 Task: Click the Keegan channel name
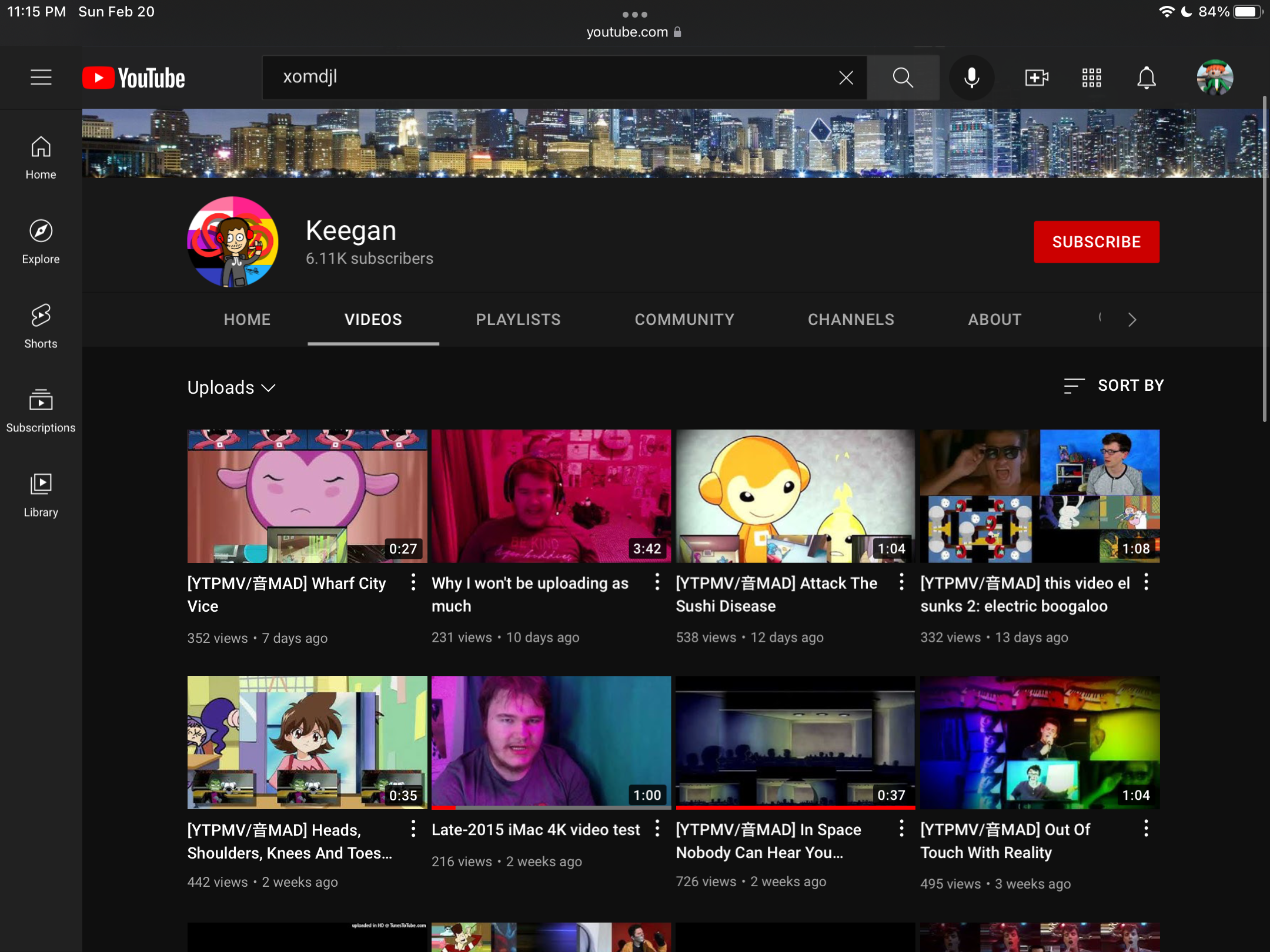click(x=351, y=230)
